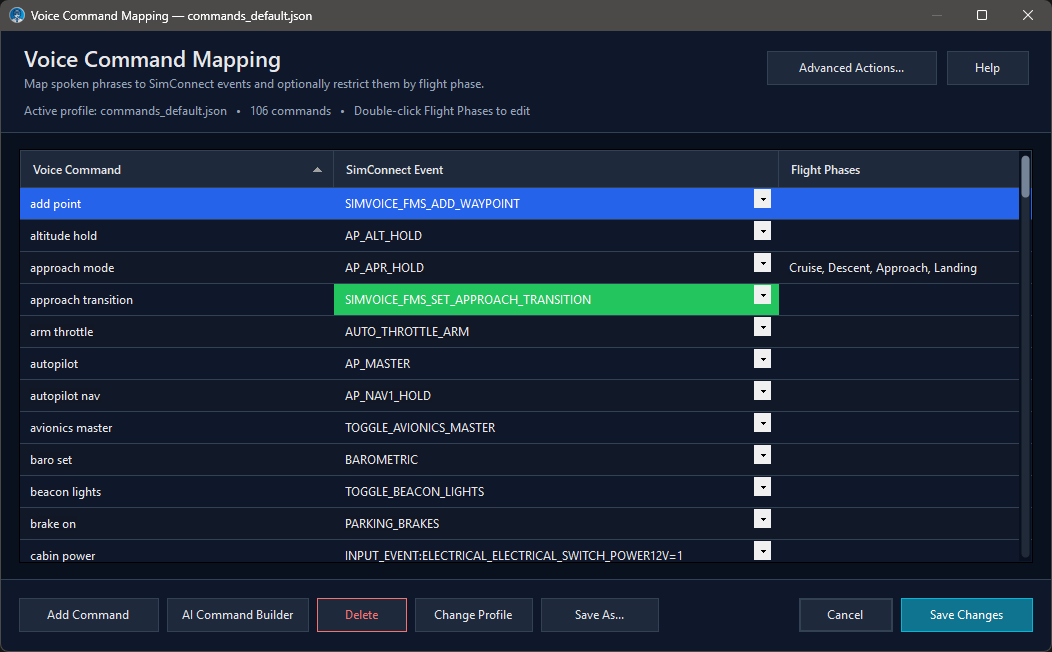Image resolution: width=1052 pixels, height=652 pixels.
Task: Open event dropdown for autopilot row
Action: (762, 359)
